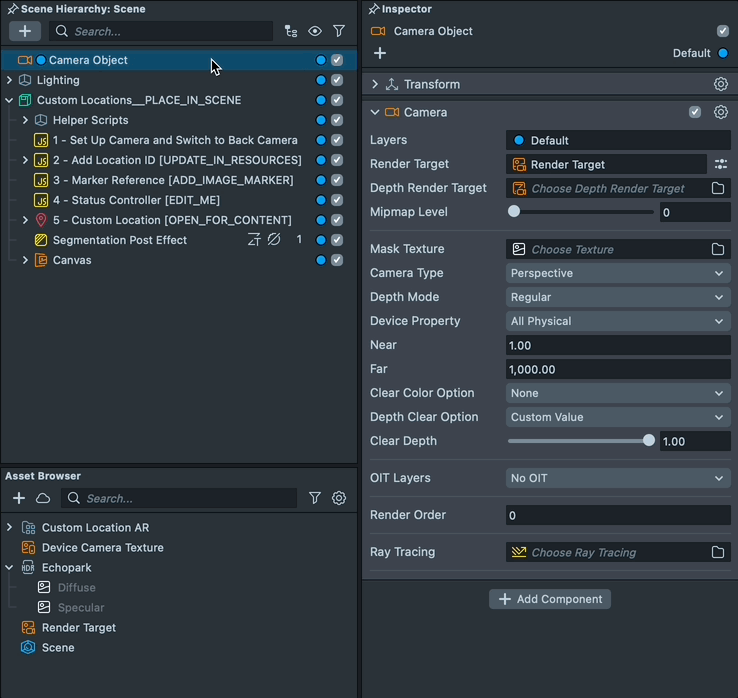Click the eye visibility icon in Scene Hierarchy toolbar
738x698 pixels.
pyautogui.click(x=315, y=32)
